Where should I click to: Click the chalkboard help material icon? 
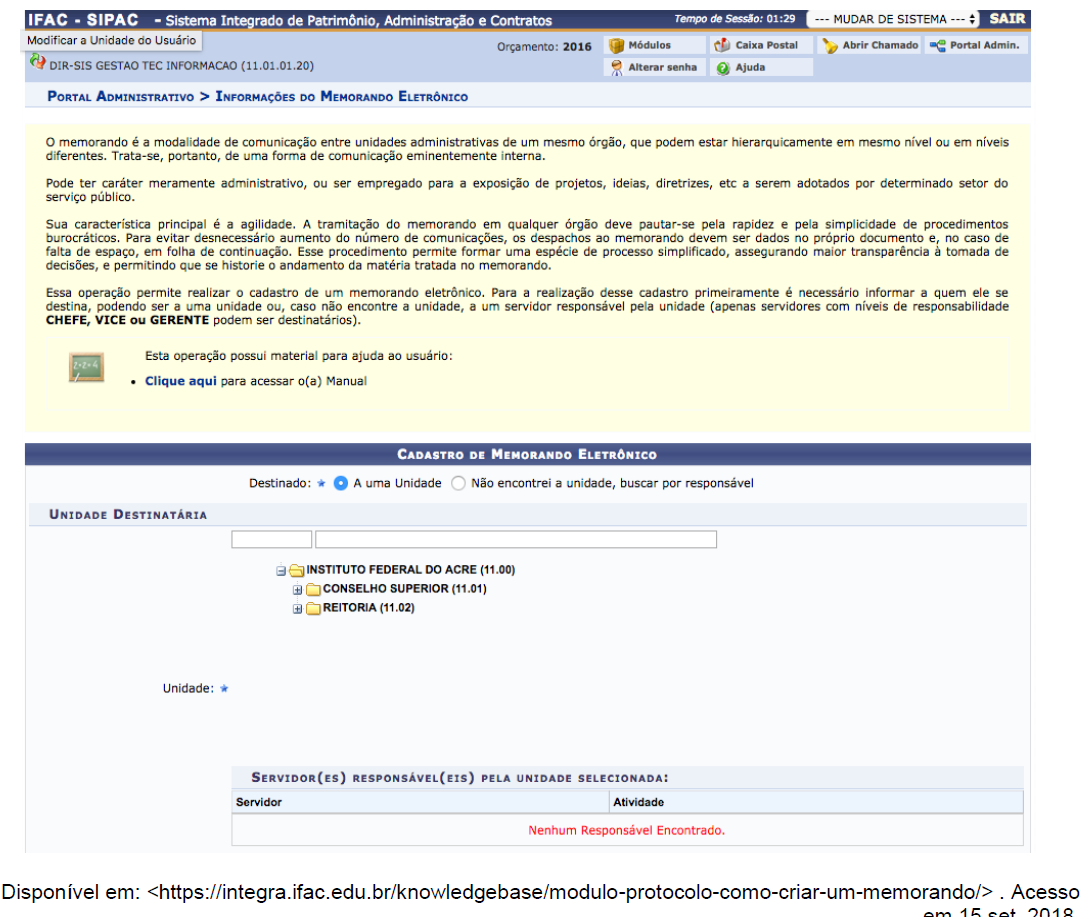click(86, 368)
